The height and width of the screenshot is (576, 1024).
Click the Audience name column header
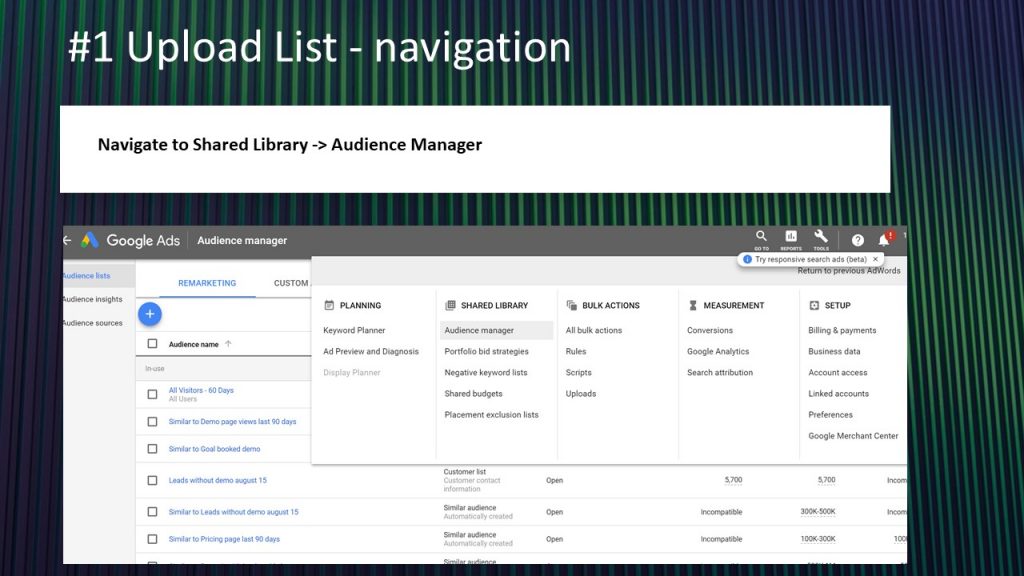click(193, 344)
